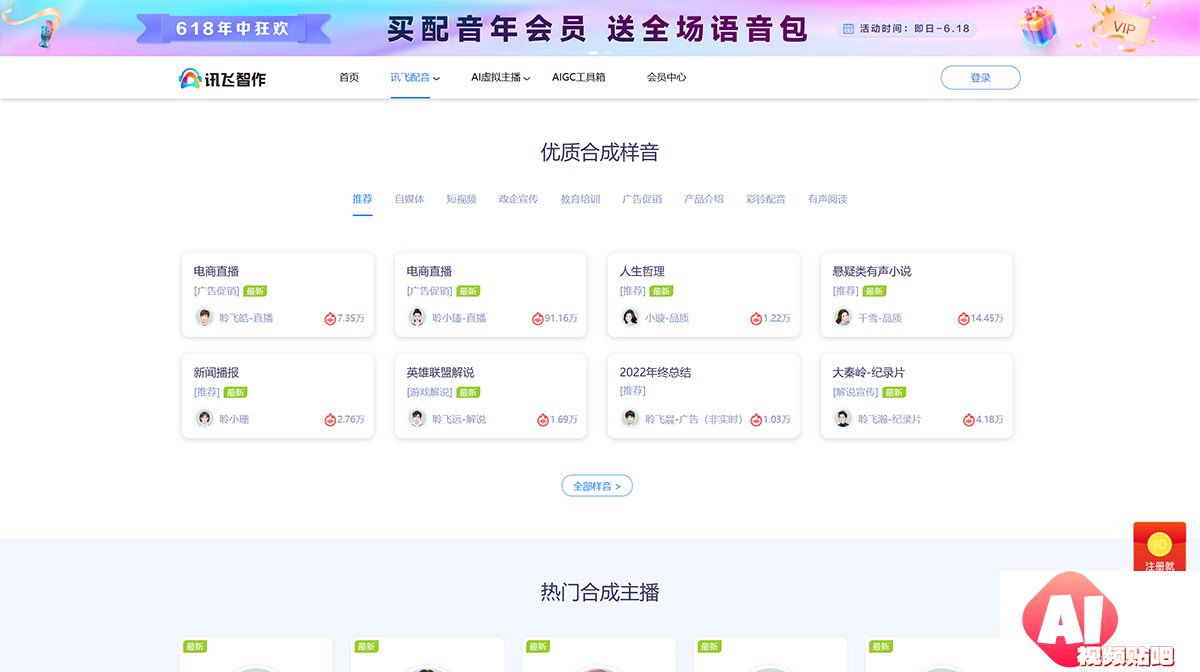Click the 聆飞瀚-纪录片 avatar

coord(843,418)
